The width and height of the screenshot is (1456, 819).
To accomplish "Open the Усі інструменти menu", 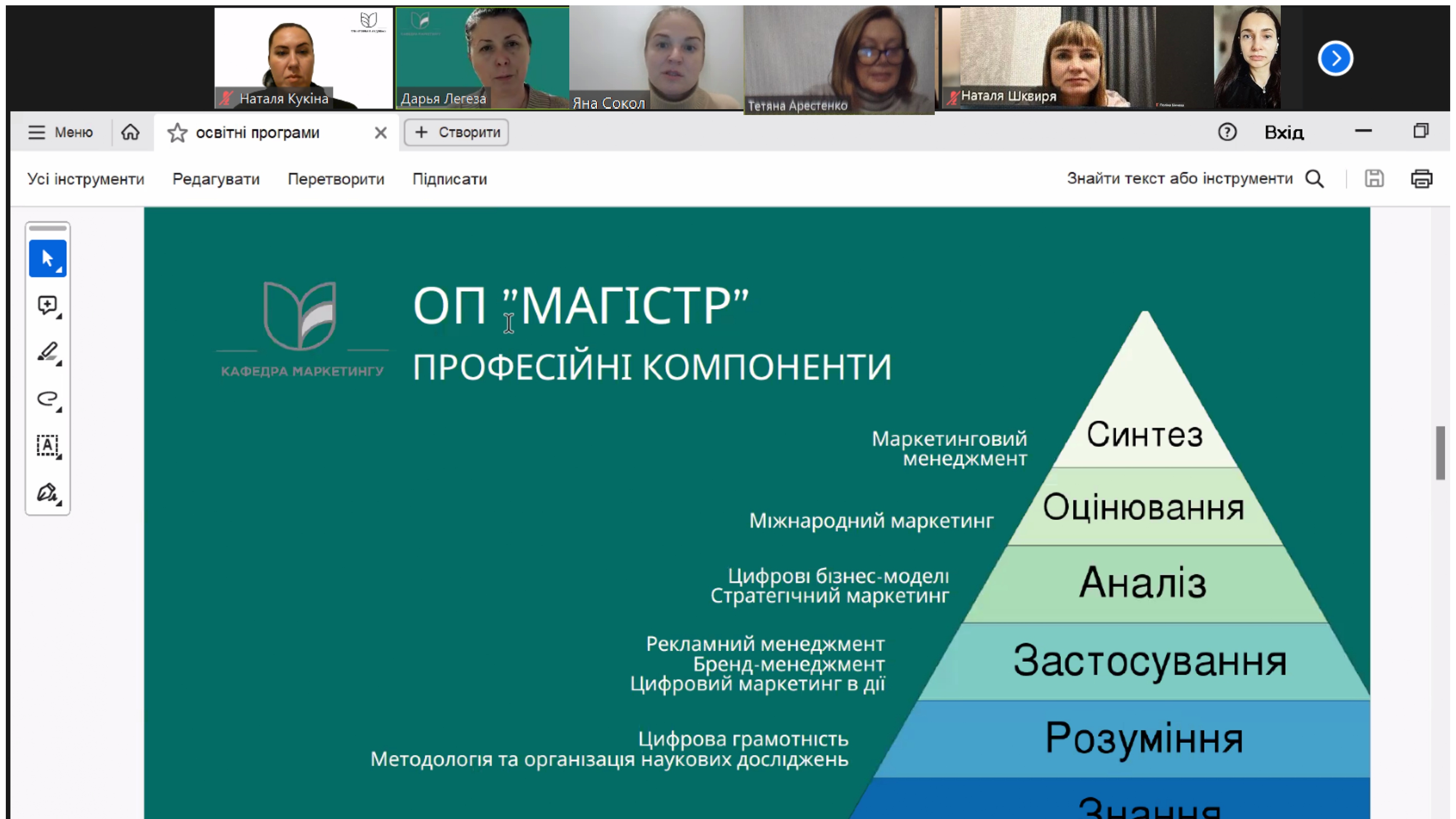I will tap(86, 179).
